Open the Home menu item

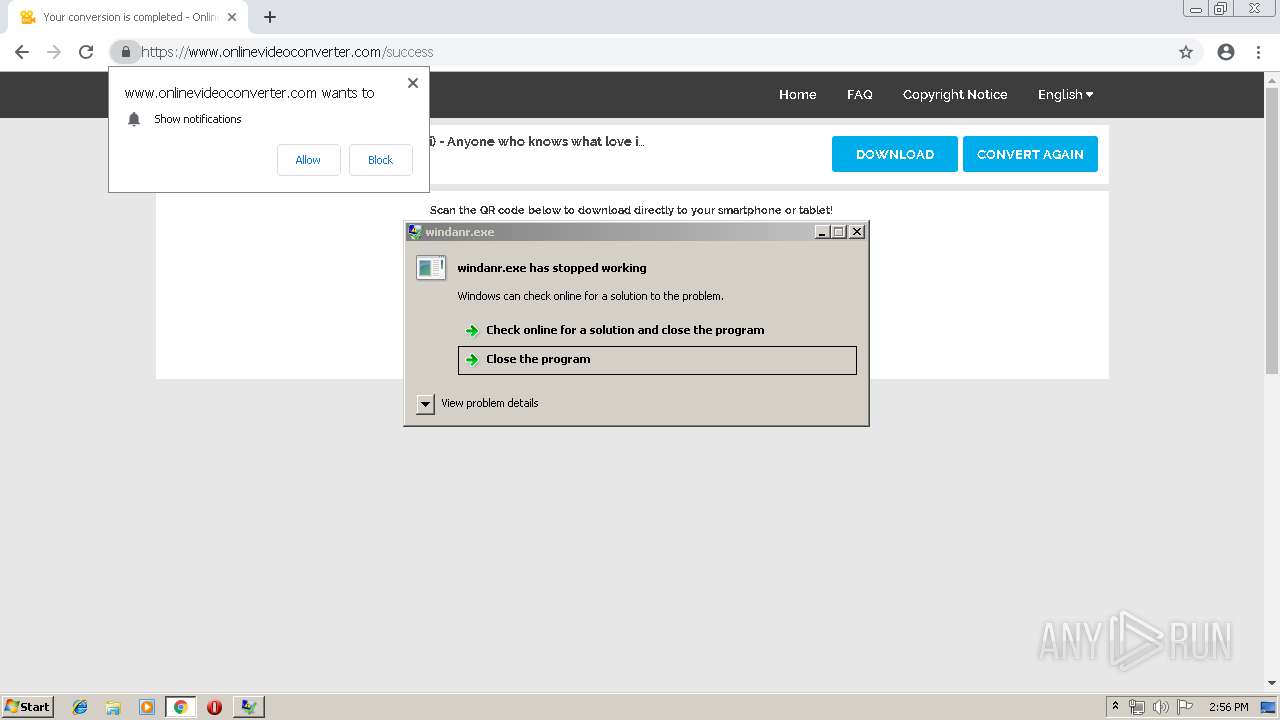coord(797,94)
